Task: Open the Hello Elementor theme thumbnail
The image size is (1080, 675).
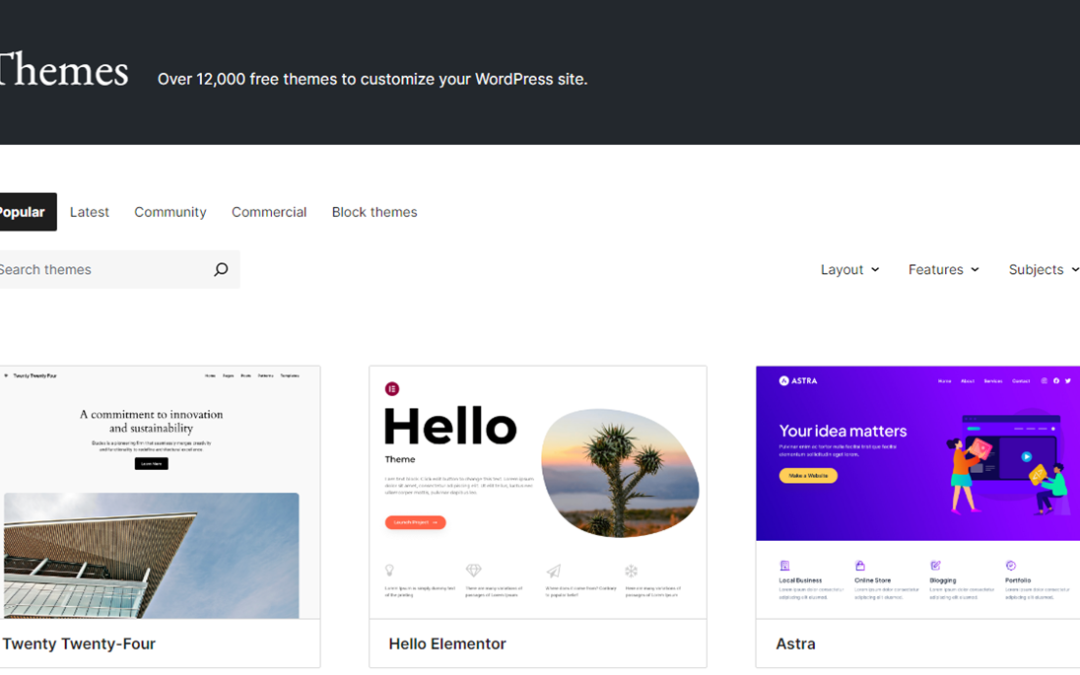Action: point(538,492)
